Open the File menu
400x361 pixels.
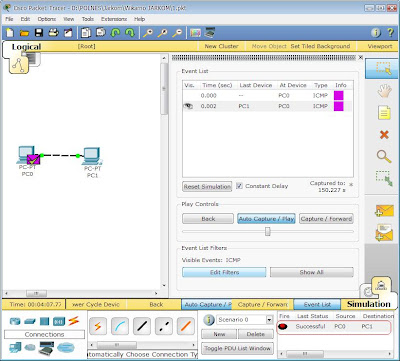point(9,19)
